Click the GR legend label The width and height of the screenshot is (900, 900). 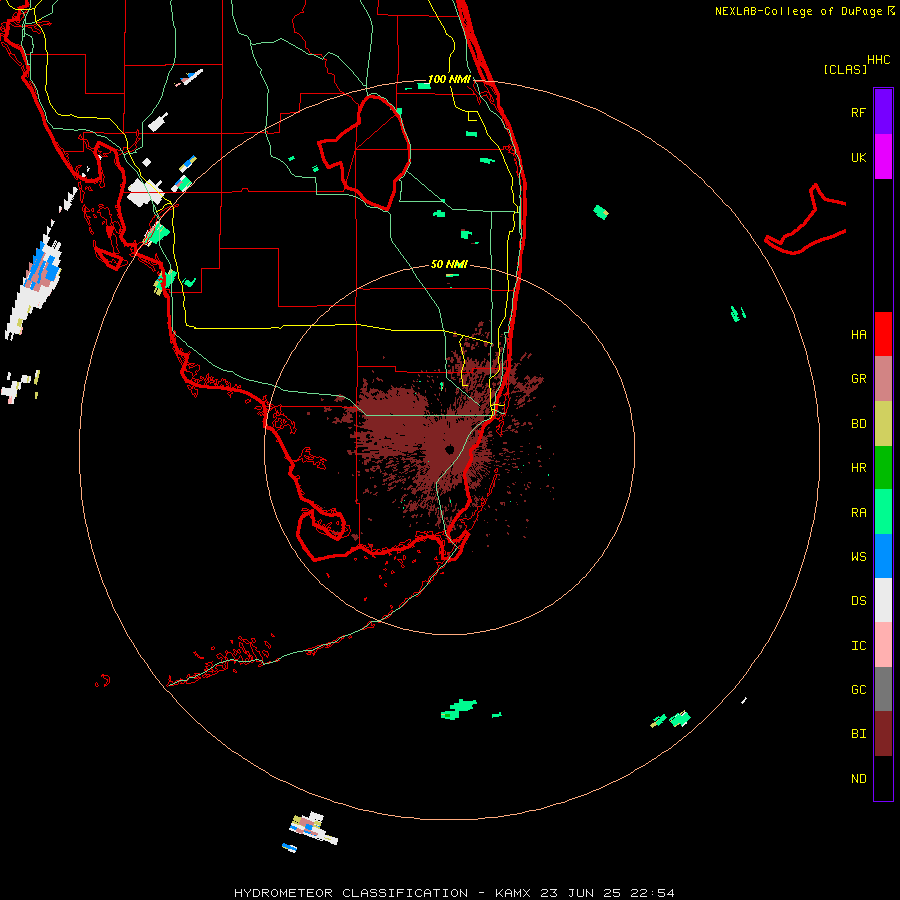pos(858,379)
